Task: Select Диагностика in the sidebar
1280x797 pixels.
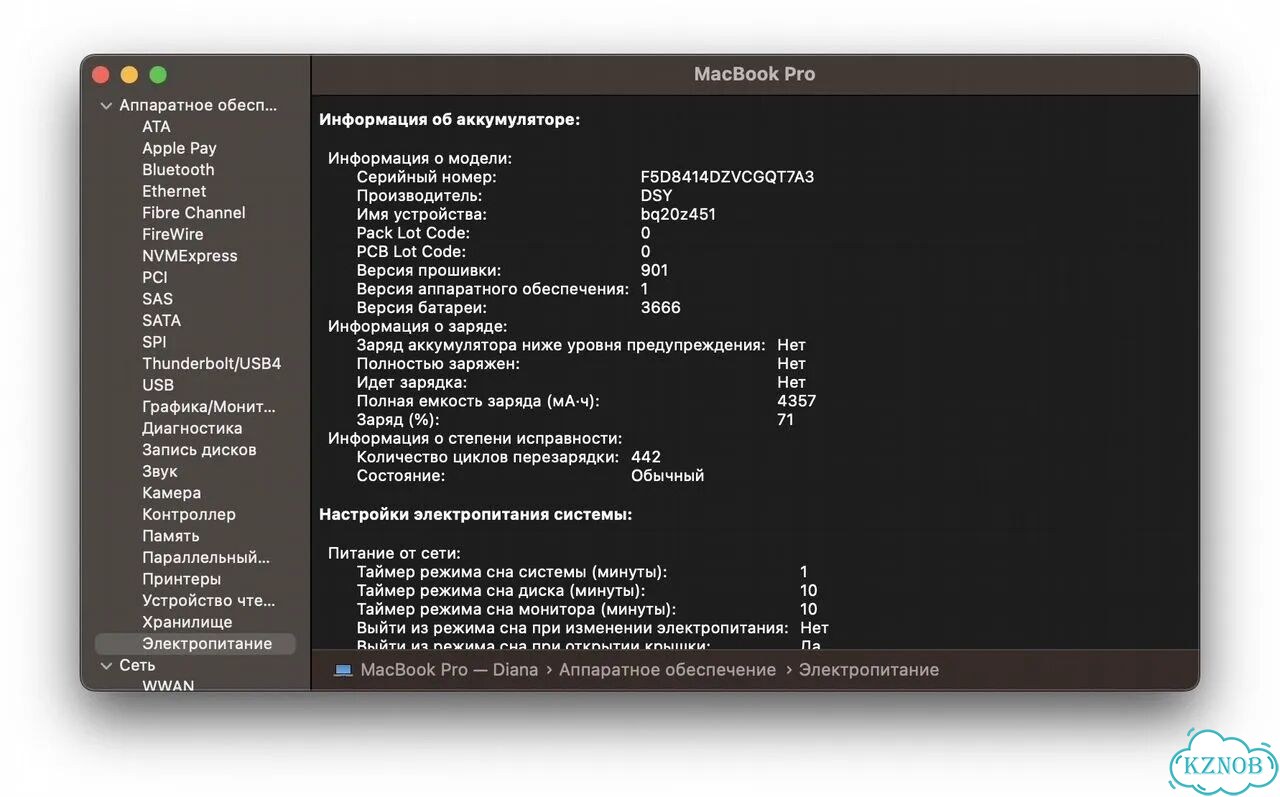Action: point(192,428)
